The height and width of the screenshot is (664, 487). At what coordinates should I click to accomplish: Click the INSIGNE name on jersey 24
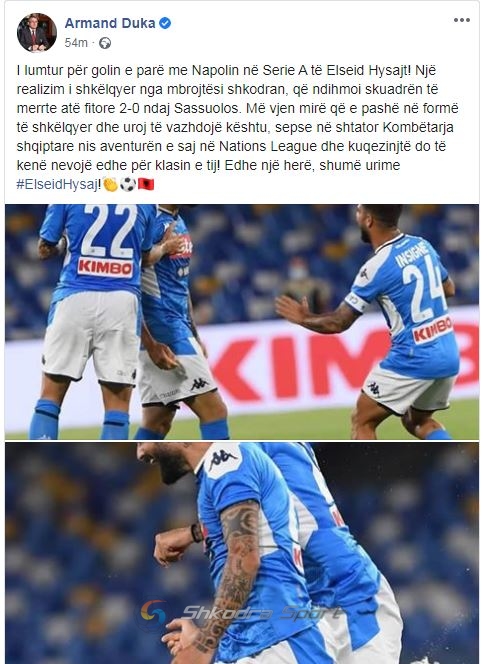pos(411,253)
